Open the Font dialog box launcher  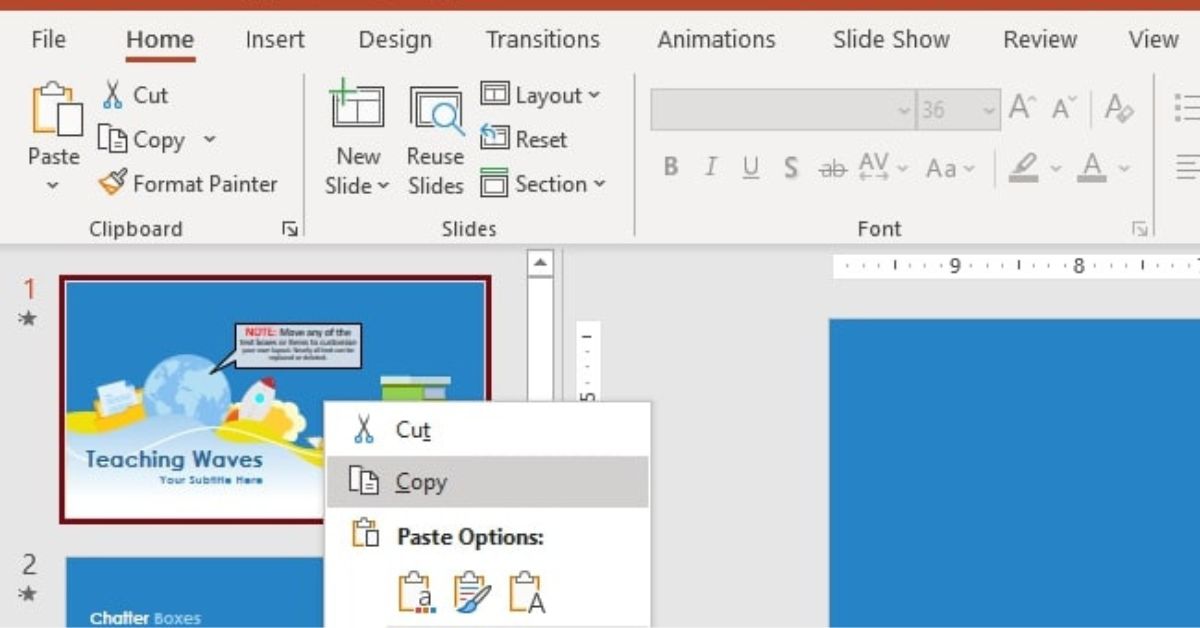pos(1139,228)
